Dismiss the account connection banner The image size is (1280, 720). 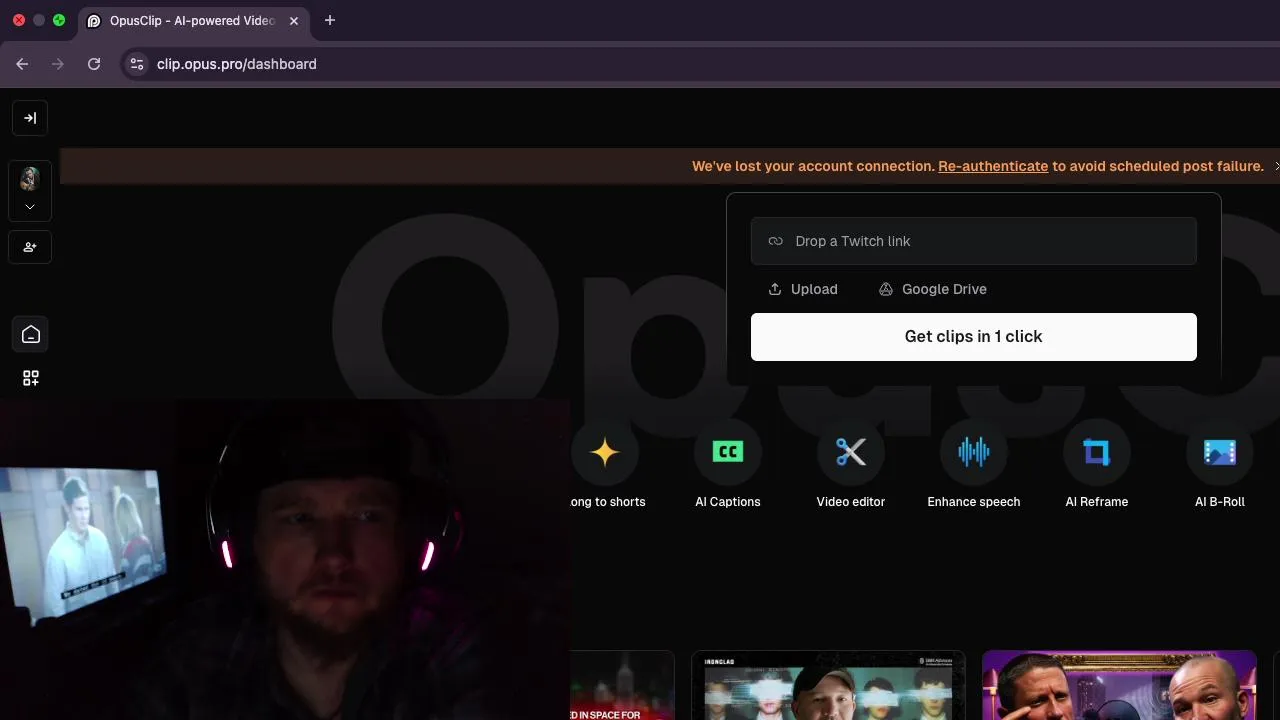tap(1276, 166)
